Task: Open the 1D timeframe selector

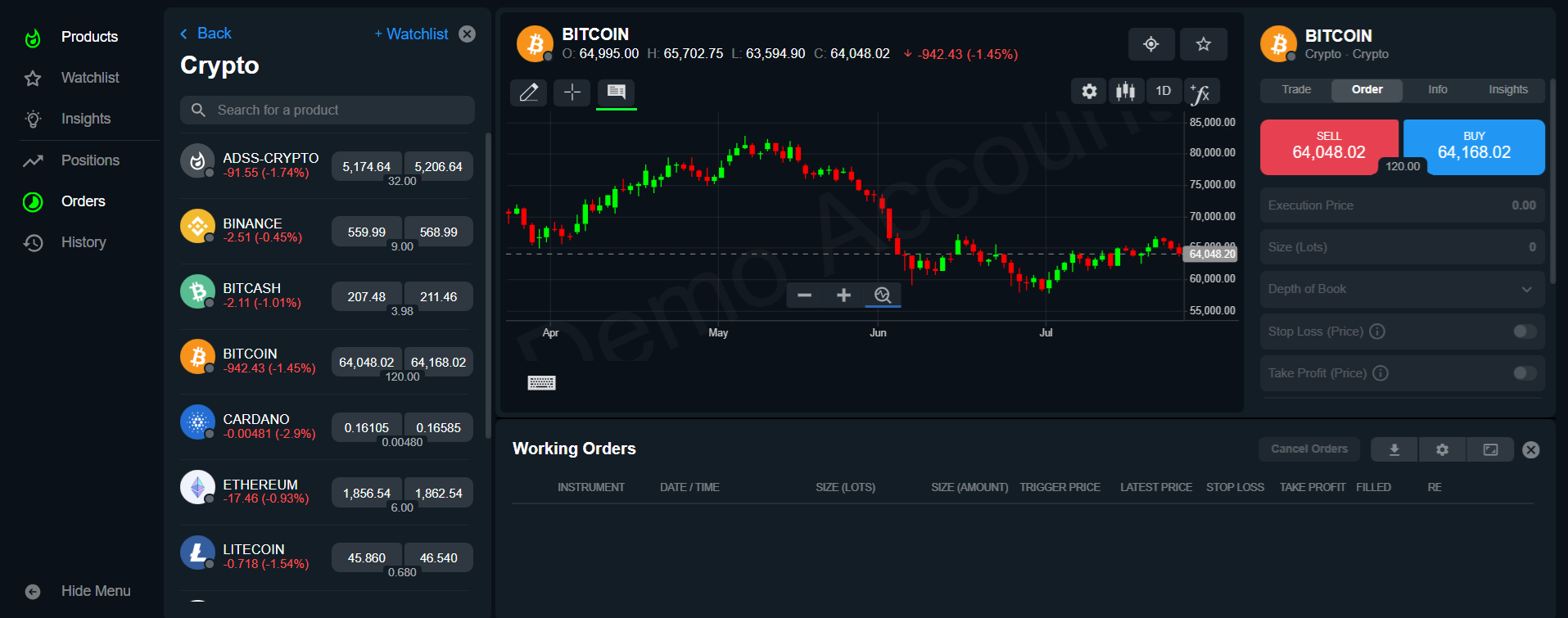Action: point(1163,91)
